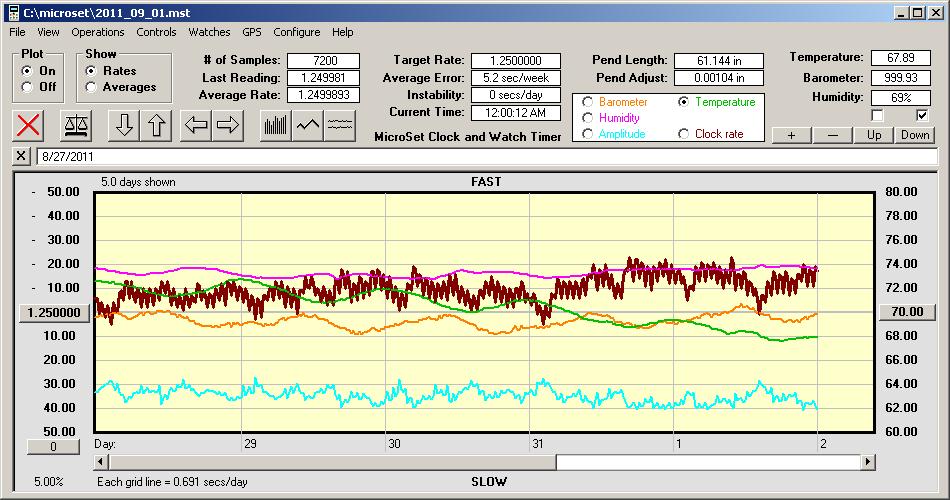This screenshot has width=950, height=500.
Task: Select the wavy lines display icon
Action: [x=339, y=125]
